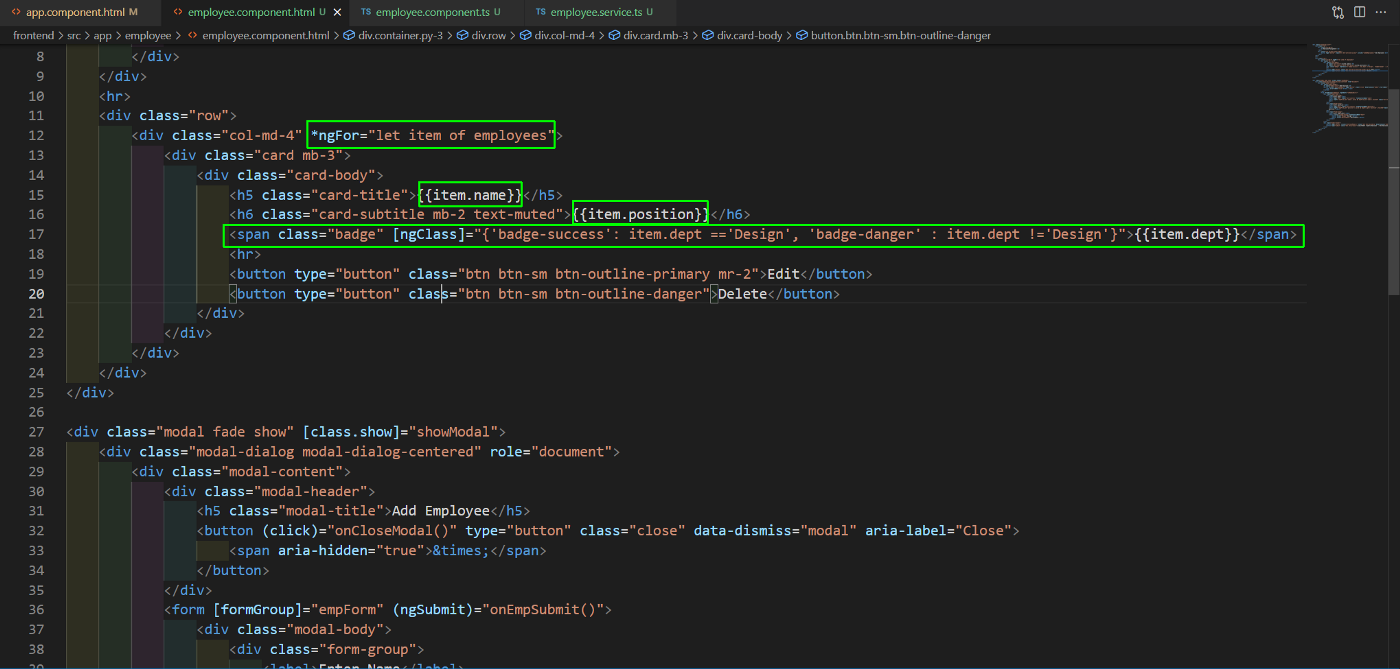Place cursor on modal-dialog-centered class text
1400x669 pixels.
tap(388, 451)
